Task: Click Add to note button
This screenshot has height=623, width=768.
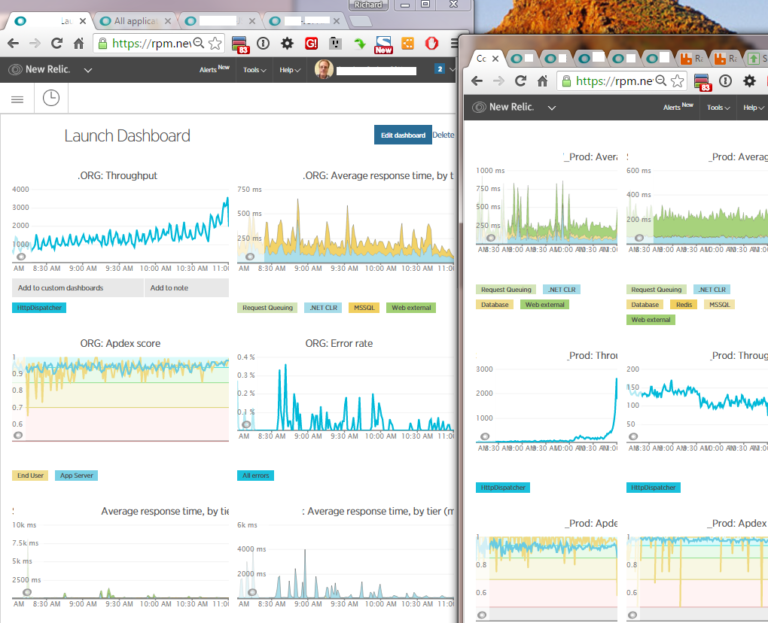Action: pos(187,288)
